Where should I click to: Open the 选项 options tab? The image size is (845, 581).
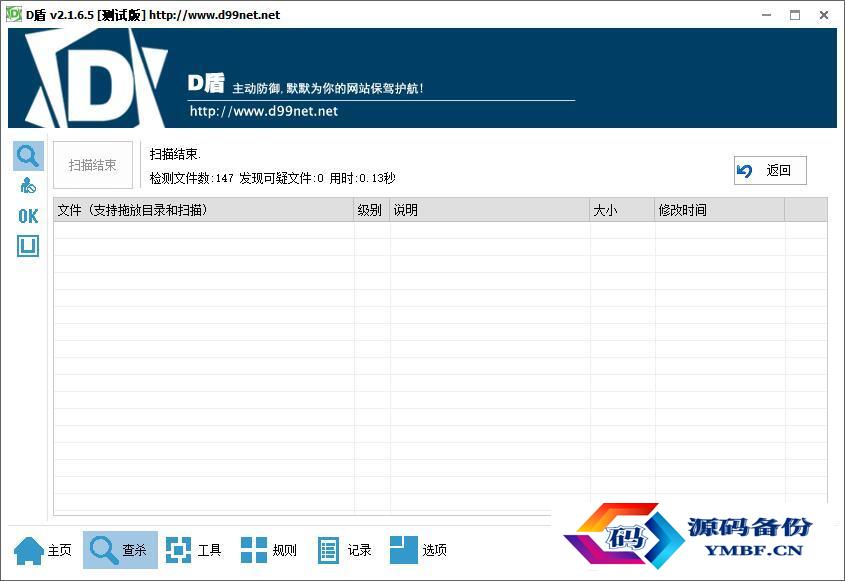coord(418,550)
